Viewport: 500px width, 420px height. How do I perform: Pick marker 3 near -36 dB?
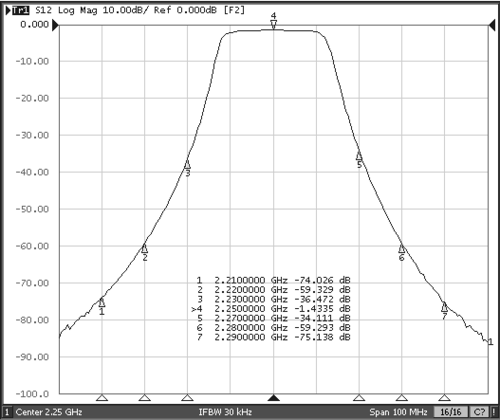(x=187, y=164)
